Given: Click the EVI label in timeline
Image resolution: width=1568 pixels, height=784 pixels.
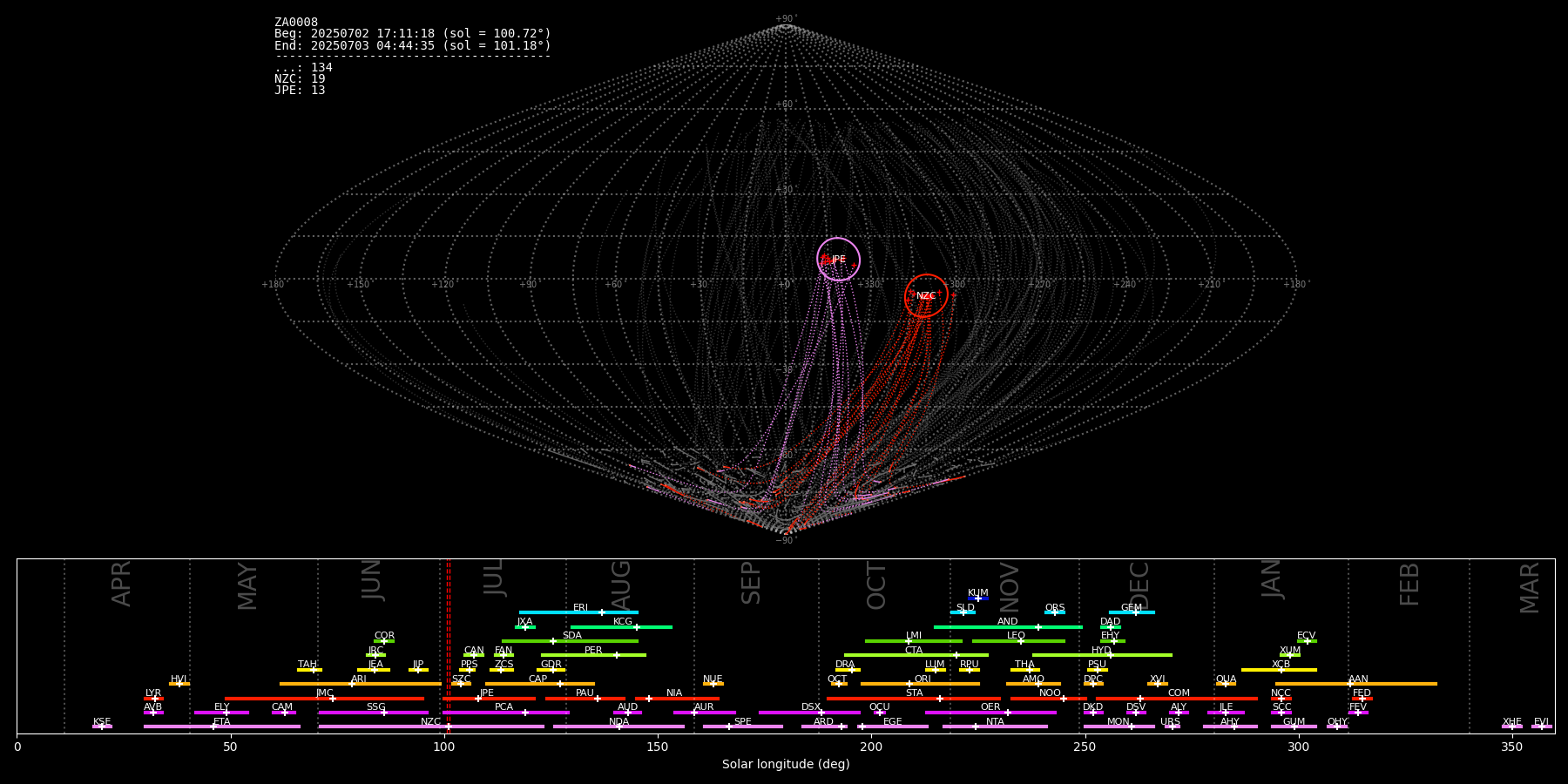Looking at the screenshot, I should [1541, 722].
